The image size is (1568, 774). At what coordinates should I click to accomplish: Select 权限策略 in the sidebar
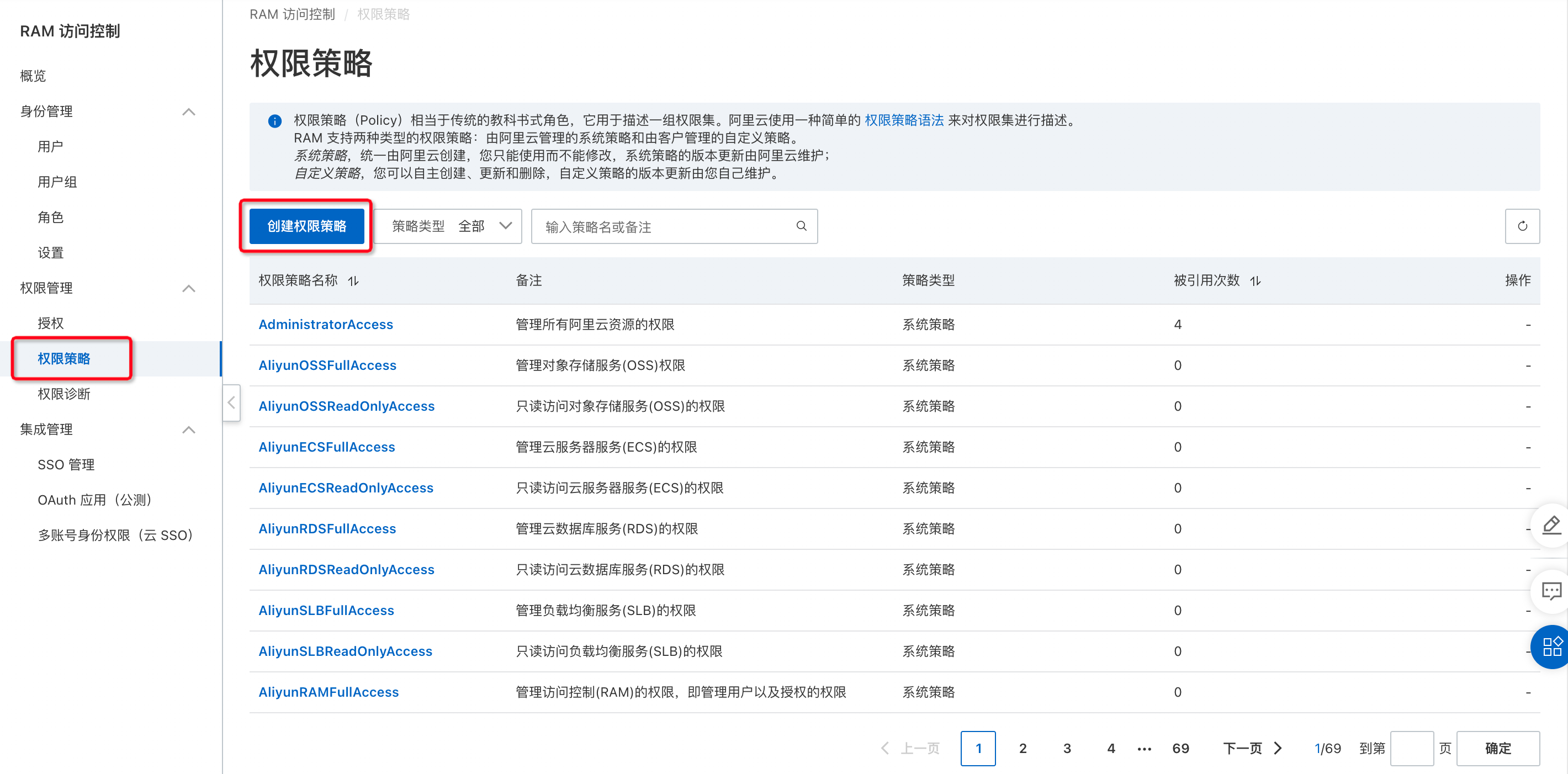pyautogui.click(x=64, y=358)
